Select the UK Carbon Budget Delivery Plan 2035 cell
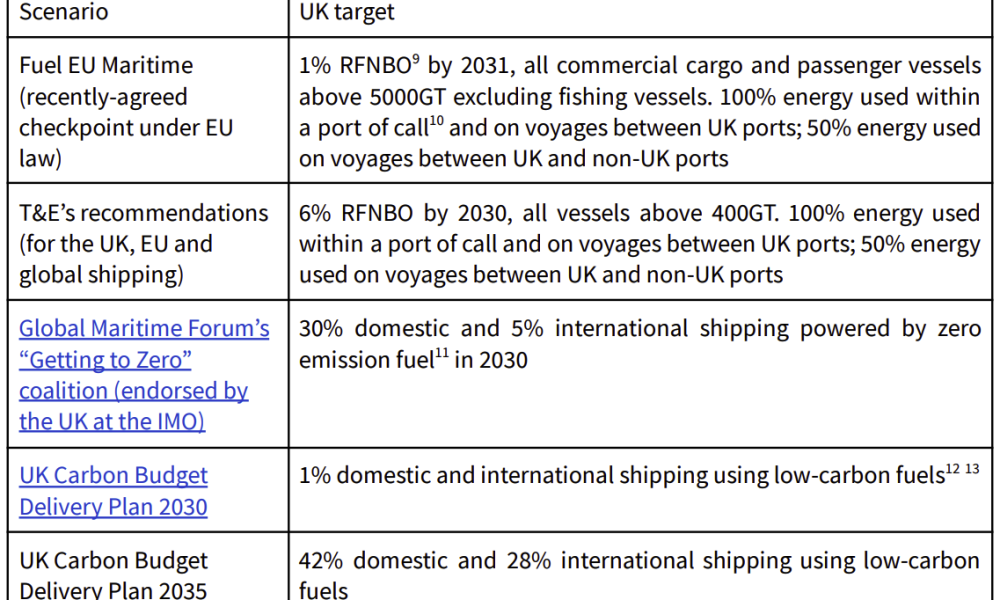Image resolution: width=1000 pixels, height=600 pixels. [x=148, y=567]
